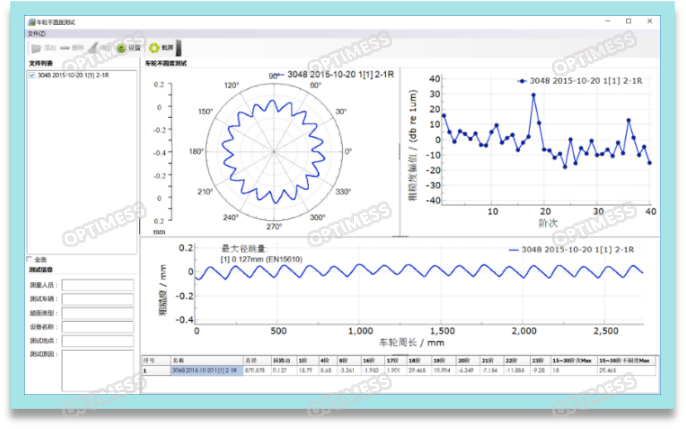Click the app icon in title bar
The width and height of the screenshot is (686, 429).
(31, 21)
